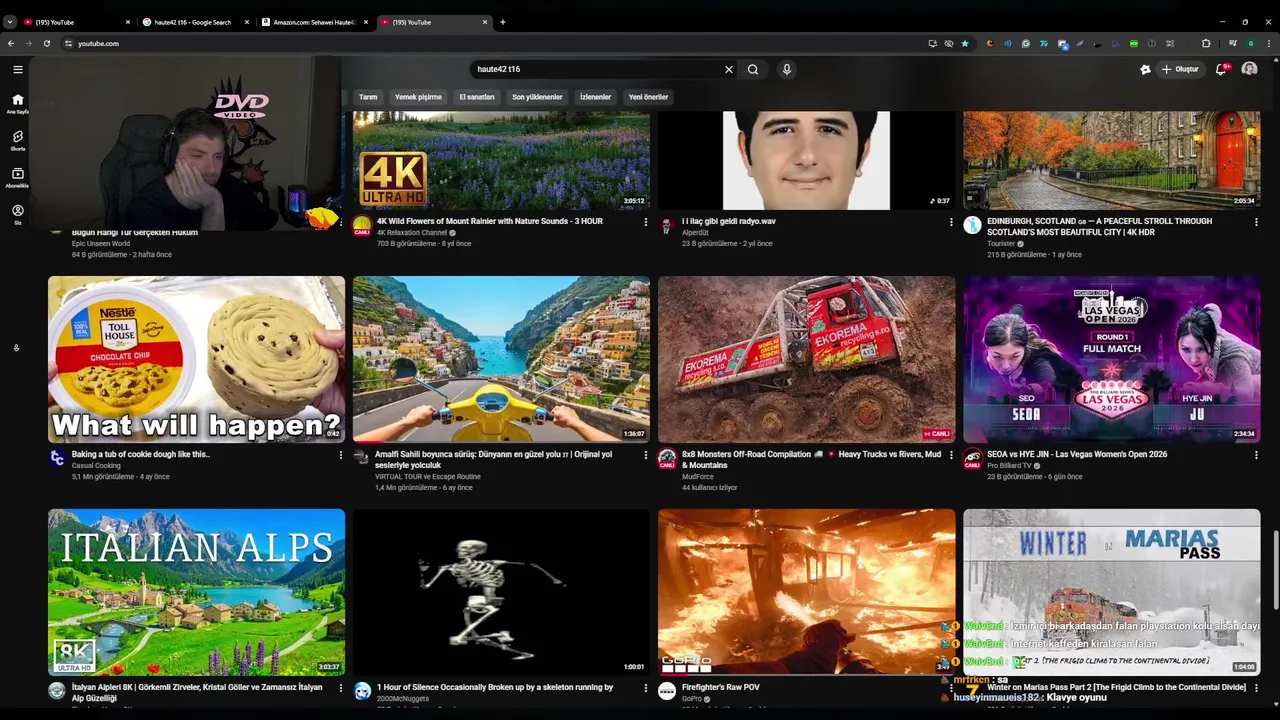
Task: Open 1 Hour of Silence skeleton video title
Action: (x=495, y=687)
